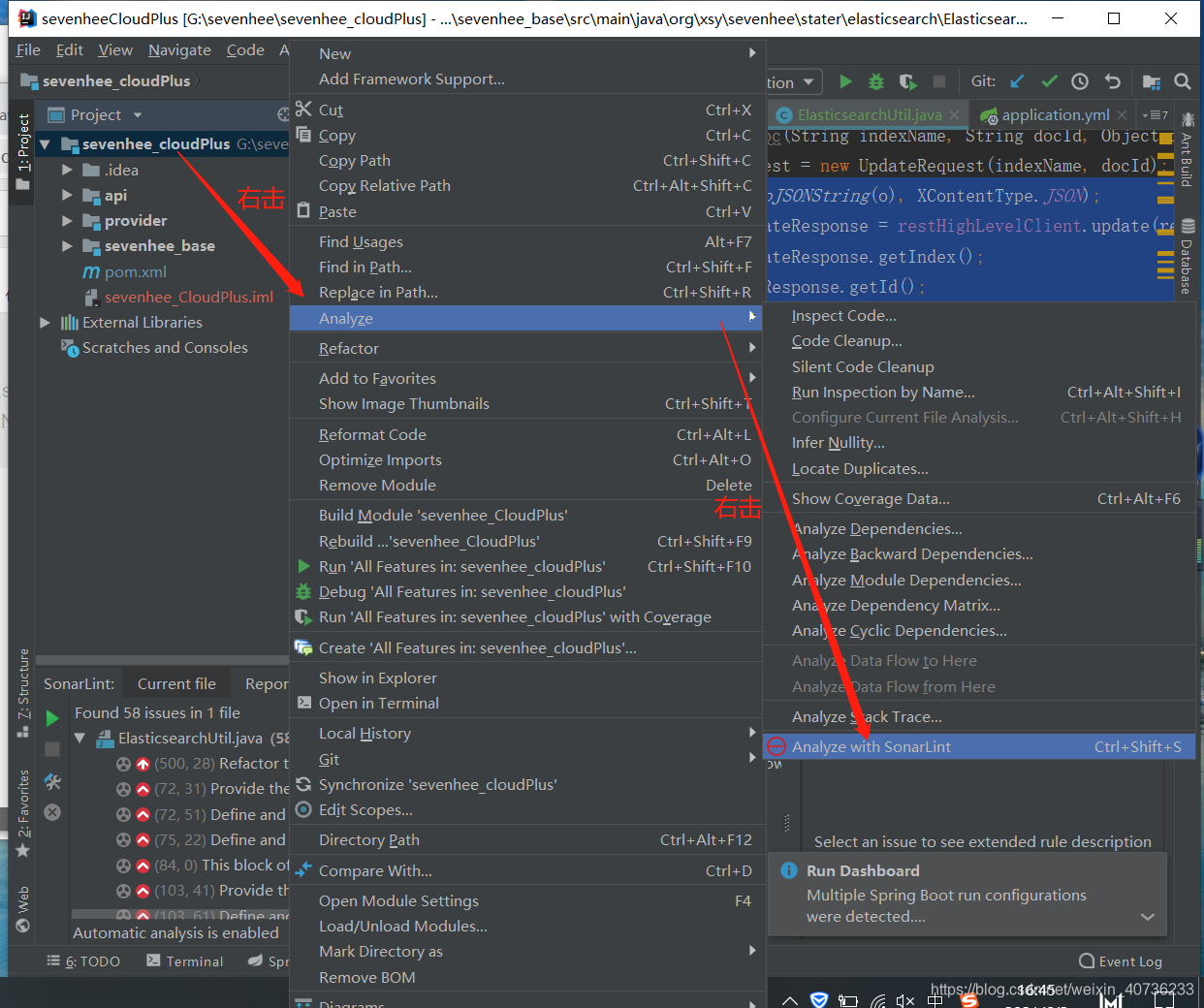Open the Favorites tool window
The width and height of the screenshot is (1204, 1008).
(x=23, y=812)
